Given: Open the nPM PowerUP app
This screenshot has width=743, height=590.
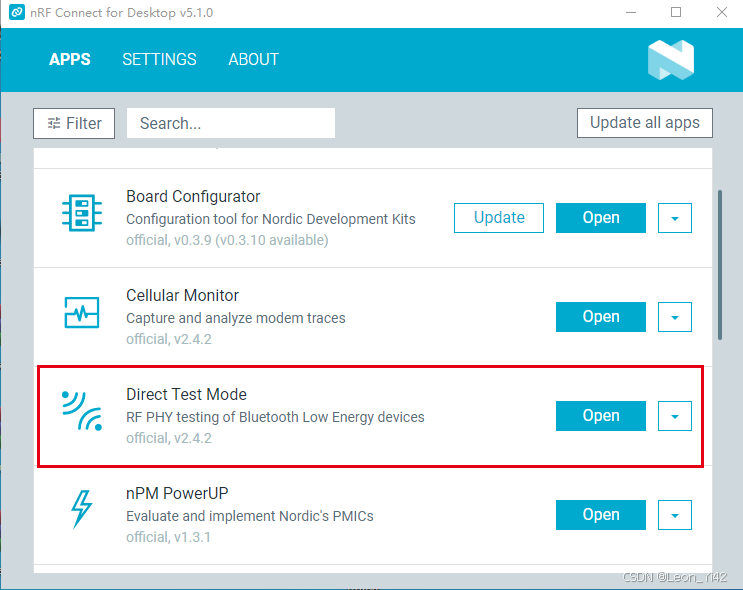Looking at the screenshot, I should tap(601, 515).
